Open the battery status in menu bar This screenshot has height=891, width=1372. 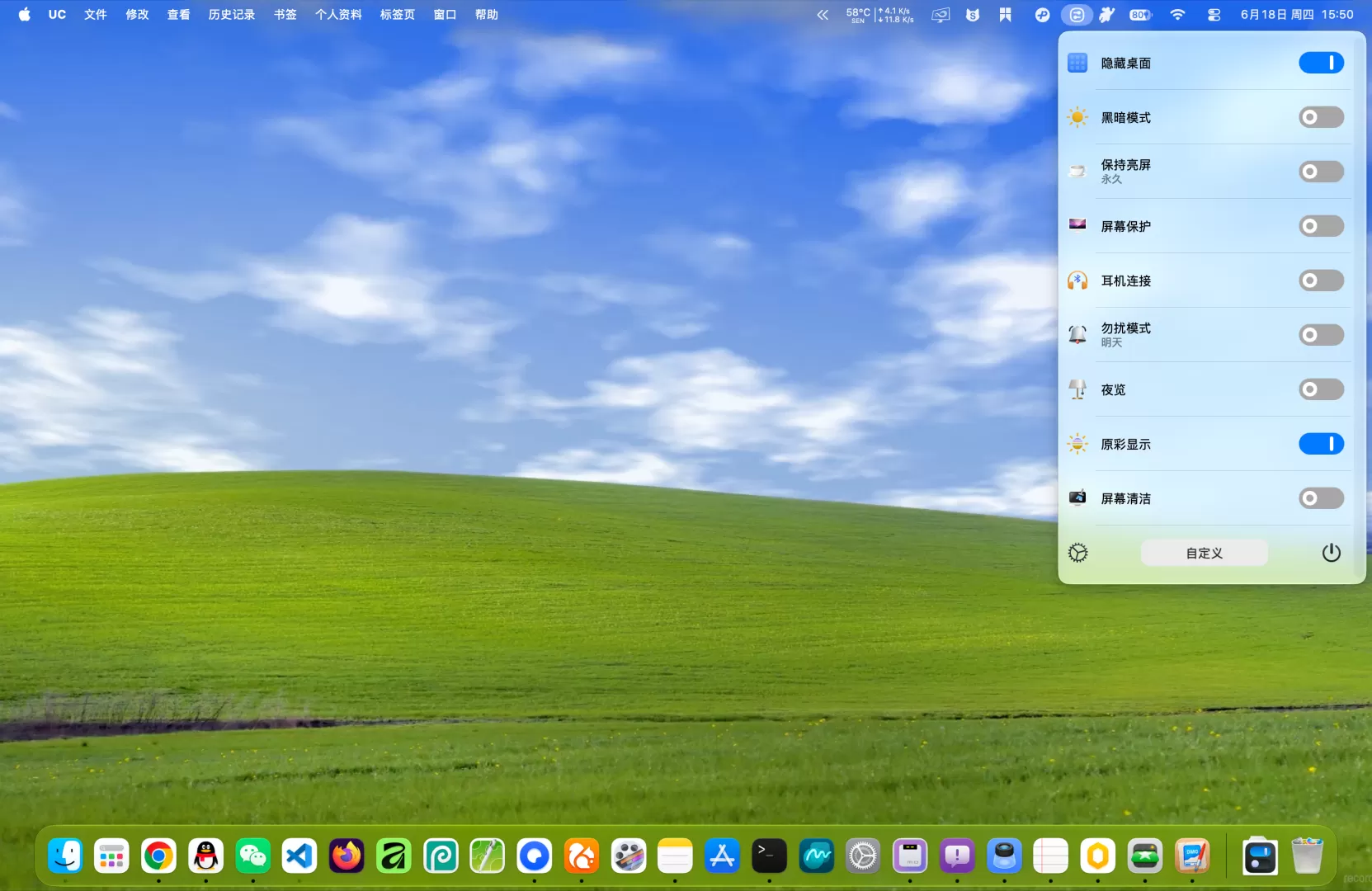(x=1140, y=14)
